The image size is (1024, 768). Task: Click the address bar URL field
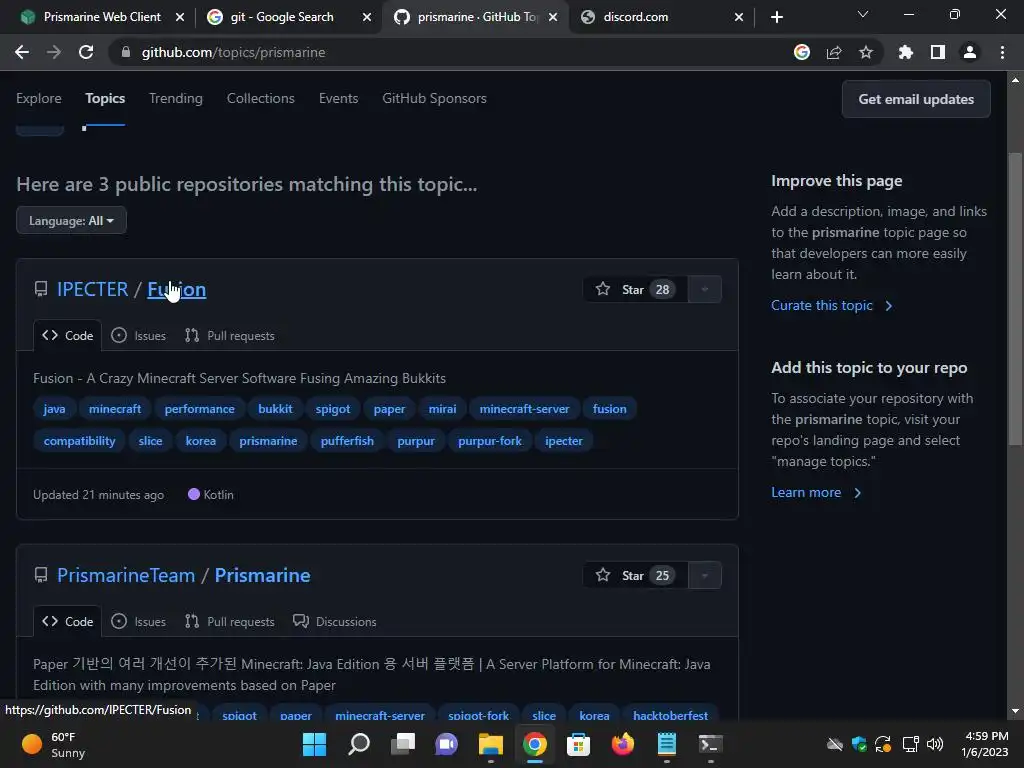[x=451, y=52]
